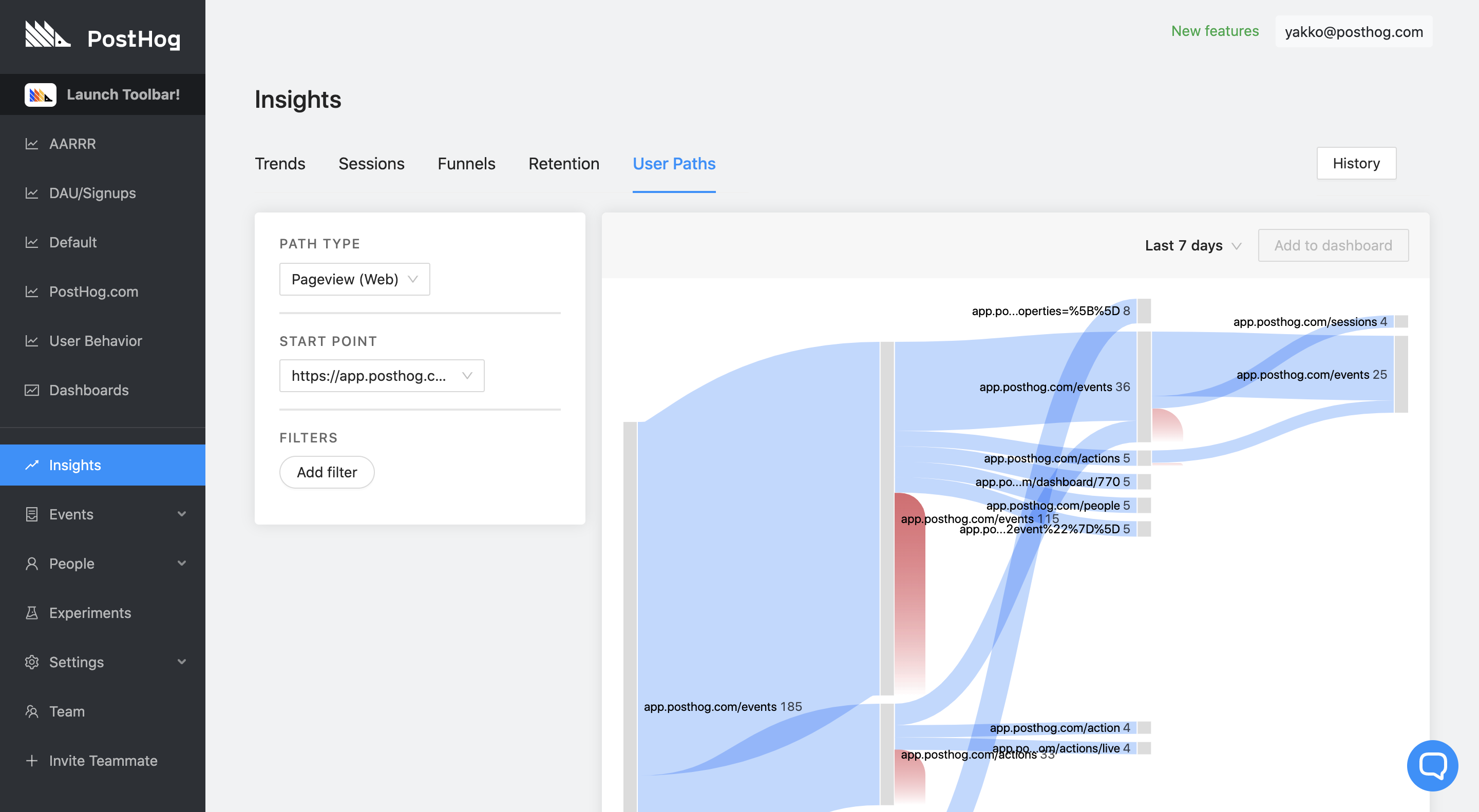Open the AARRR dashboard chart icon
This screenshot has height=812, width=1479.
(31, 144)
